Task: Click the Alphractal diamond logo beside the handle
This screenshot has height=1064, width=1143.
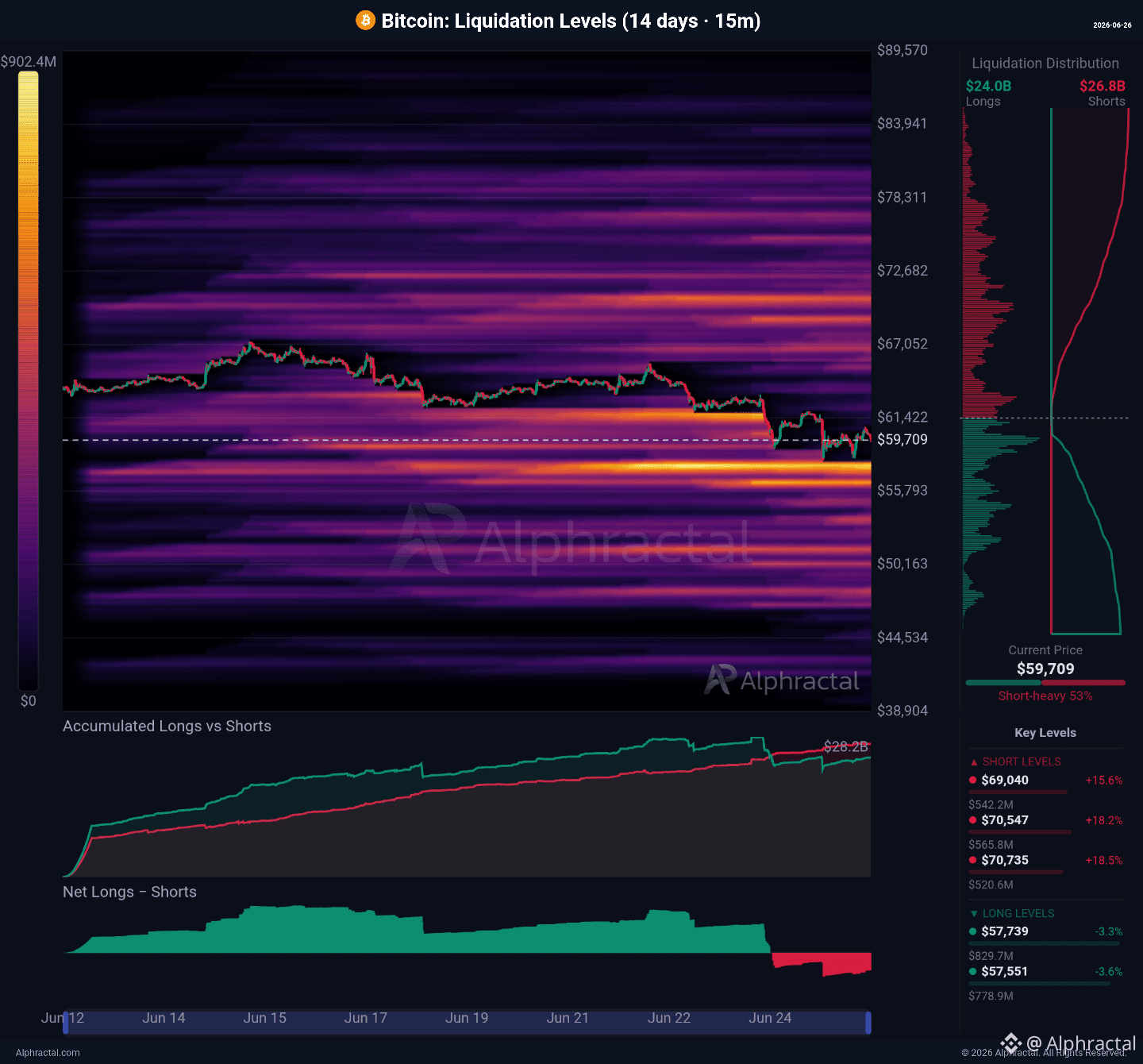Action: point(1010,1043)
